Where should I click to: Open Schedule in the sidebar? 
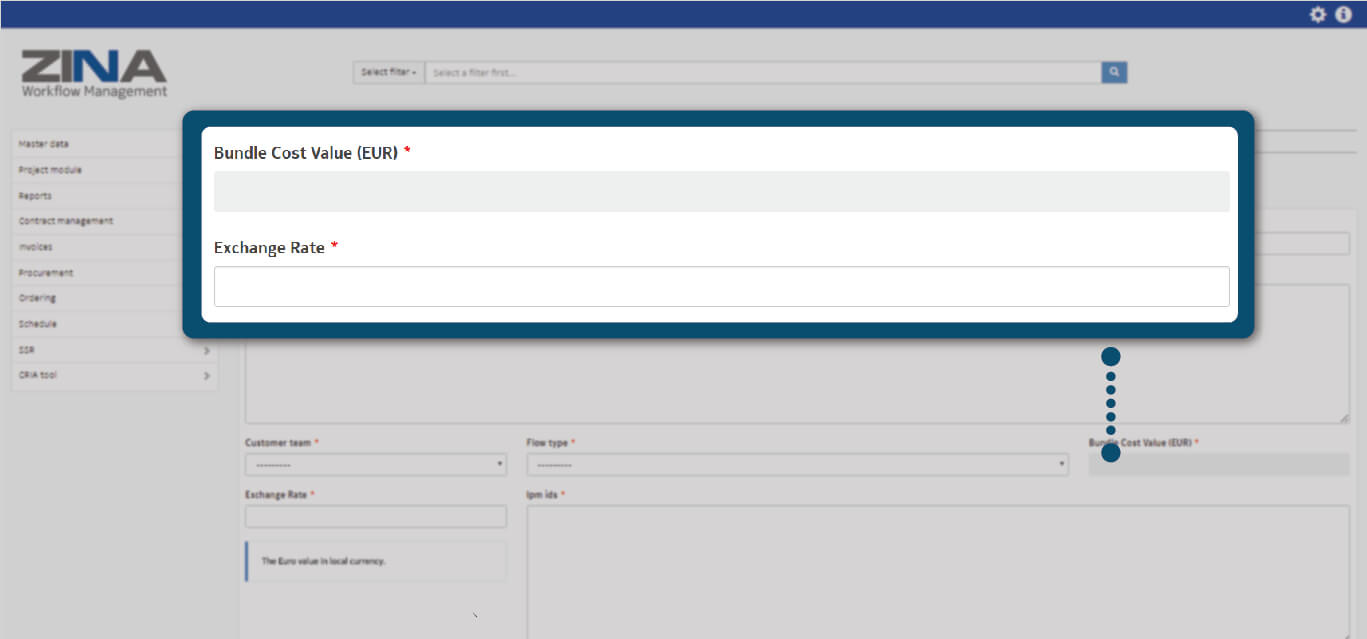click(38, 324)
